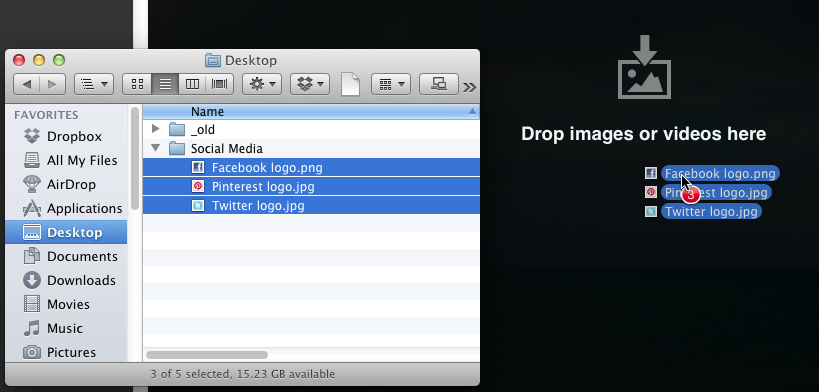
Task: Close the Finder window with red button
Action: coord(19,60)
